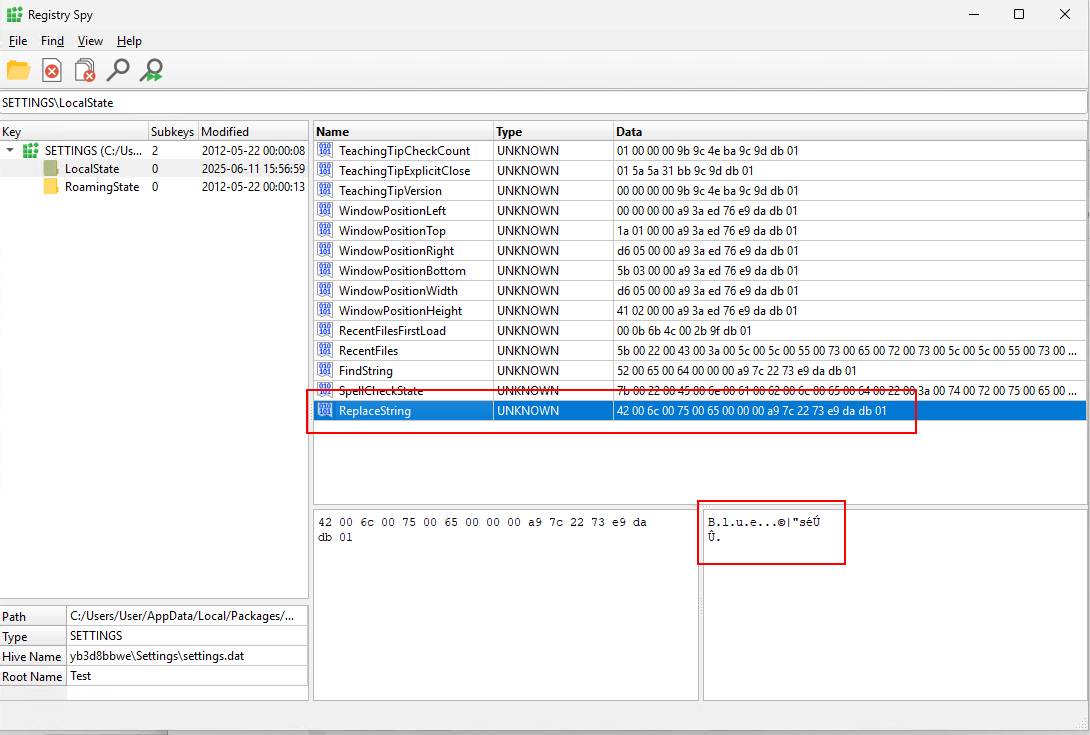Click the binary icon beside WindowPositionWidth
The height and width of the screenshot is (735, 1090).
325,290
